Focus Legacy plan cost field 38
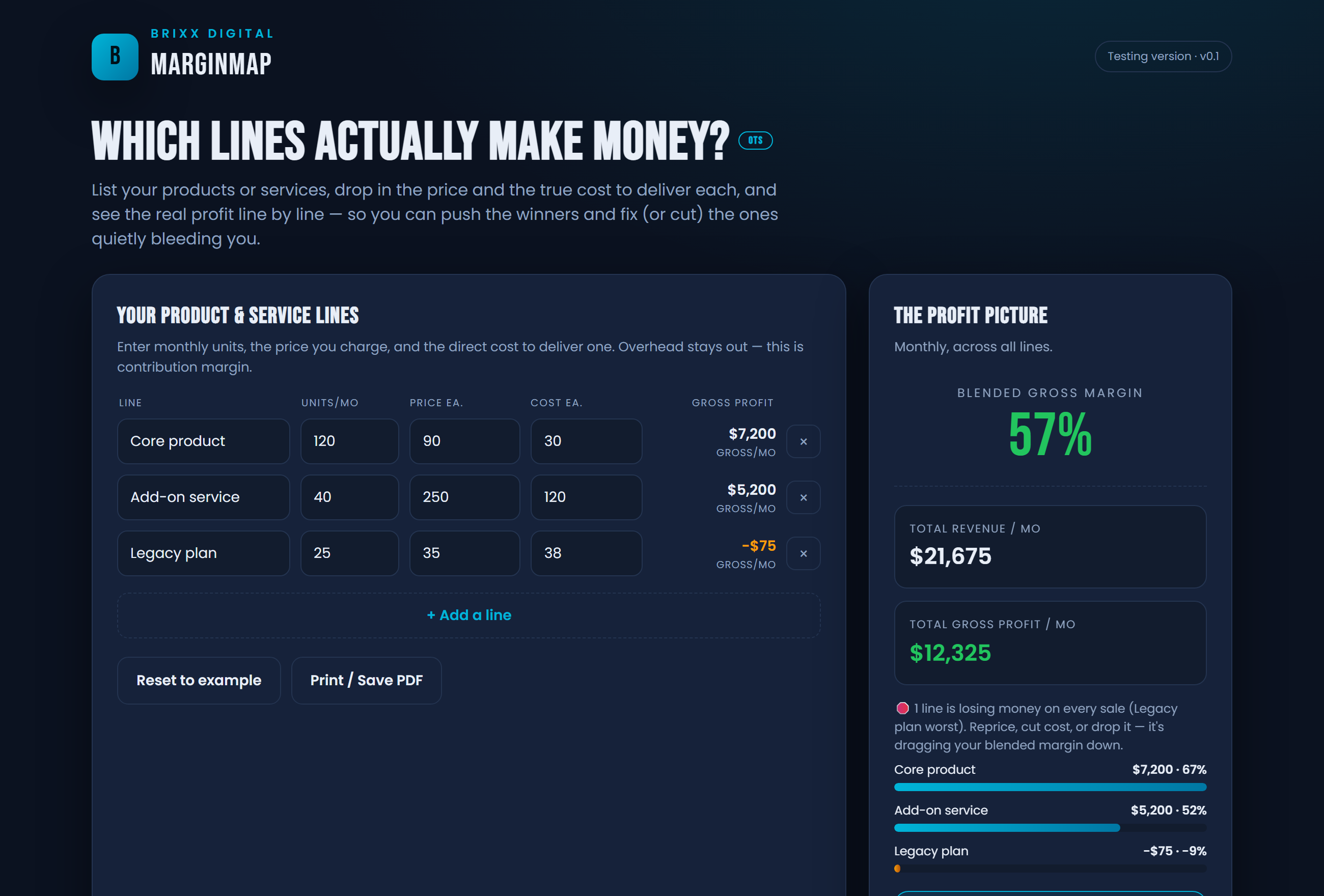This screenshot has height=896, width=1324. (586, 553)
